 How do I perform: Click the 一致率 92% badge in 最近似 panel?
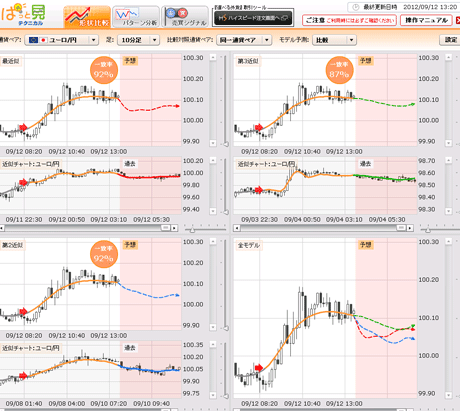[x=104, y=70]
